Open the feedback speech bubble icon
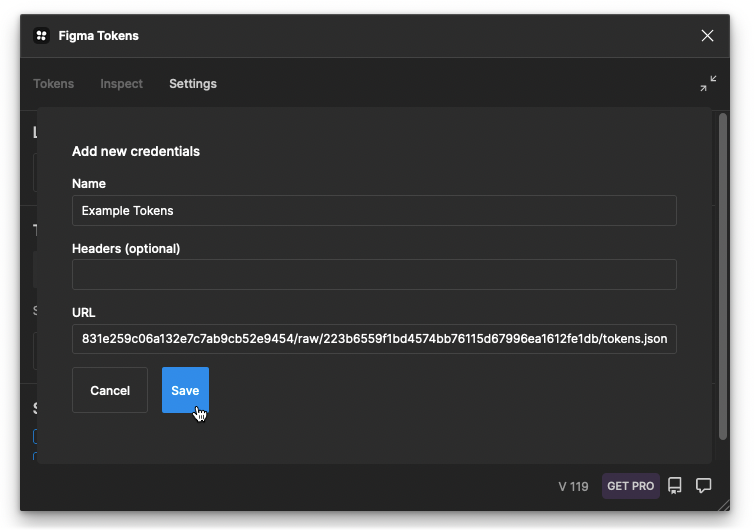This screenshot has width=755, height=531. tap(704, 486)
